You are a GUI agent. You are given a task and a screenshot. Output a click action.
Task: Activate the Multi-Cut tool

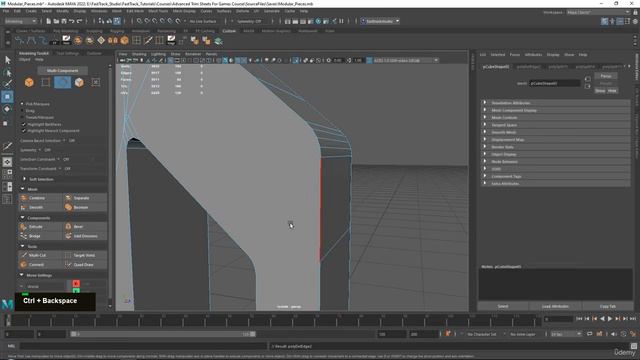click(41, 255)
